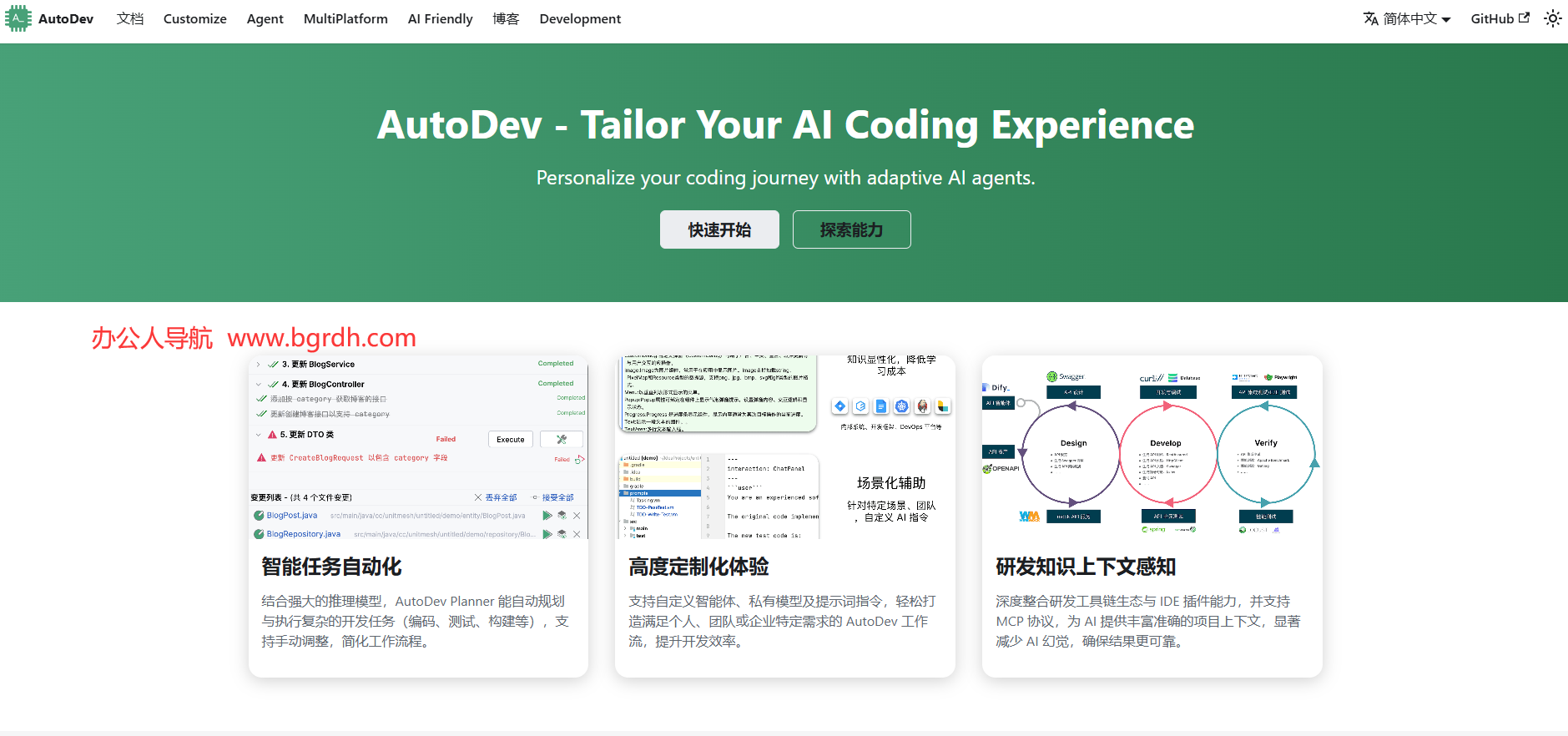Expand the 3. 更新 BlogService row chevron

(x=259, y=365)
